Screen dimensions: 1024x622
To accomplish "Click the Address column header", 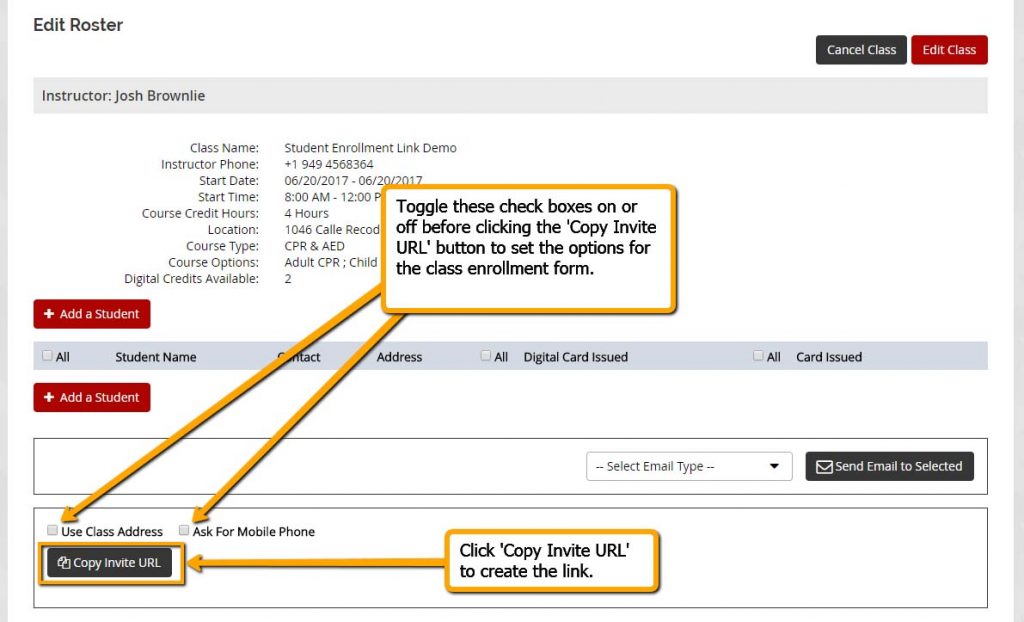I will (x=399, y=357).
